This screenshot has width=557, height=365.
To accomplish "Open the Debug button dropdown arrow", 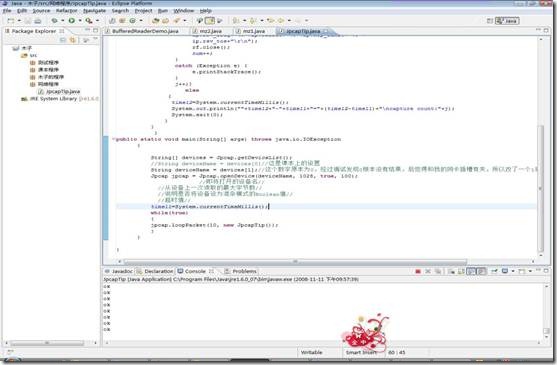I will 63,21.
